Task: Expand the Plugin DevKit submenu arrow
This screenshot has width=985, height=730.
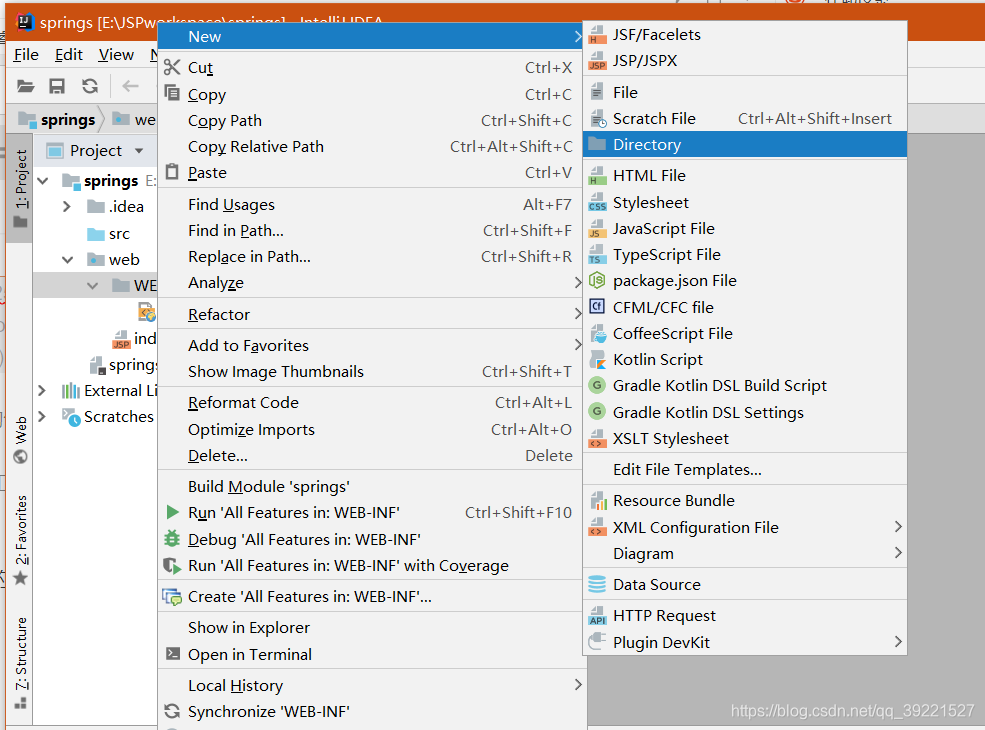Action: point(898,641)
